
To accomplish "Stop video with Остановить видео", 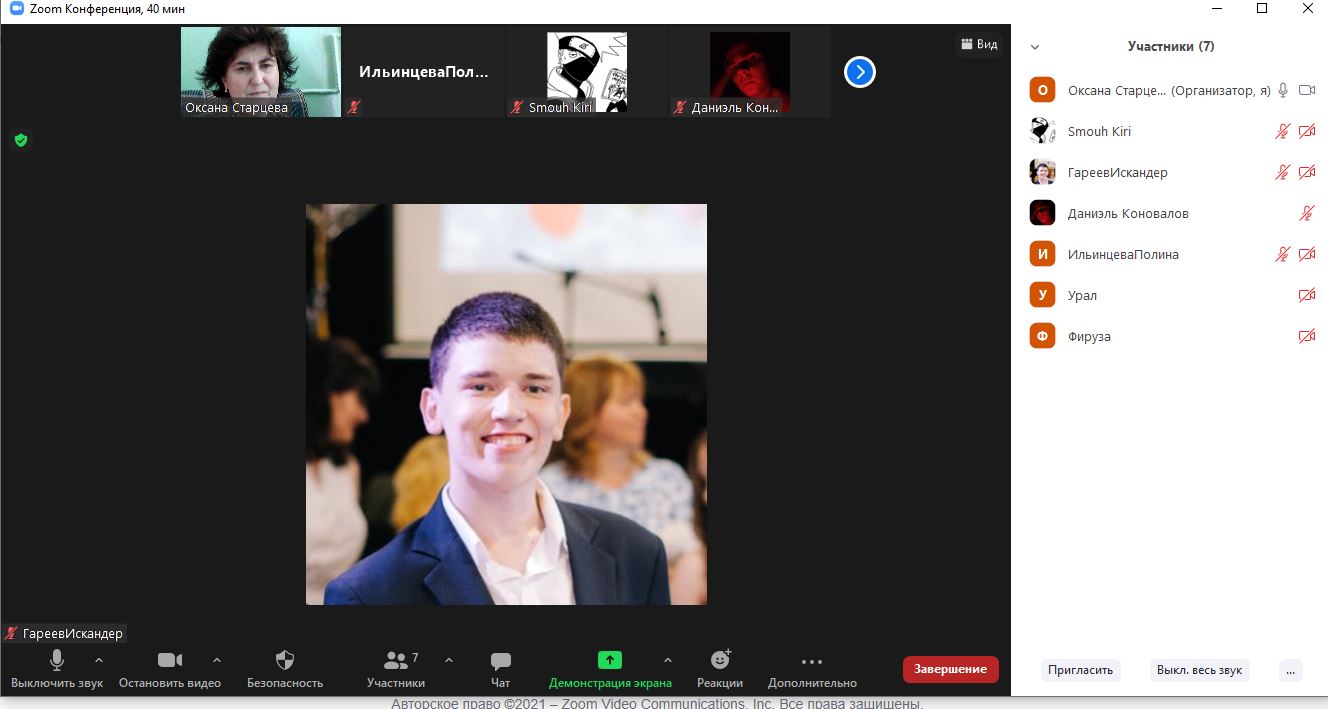I will [x=170, y=660].
